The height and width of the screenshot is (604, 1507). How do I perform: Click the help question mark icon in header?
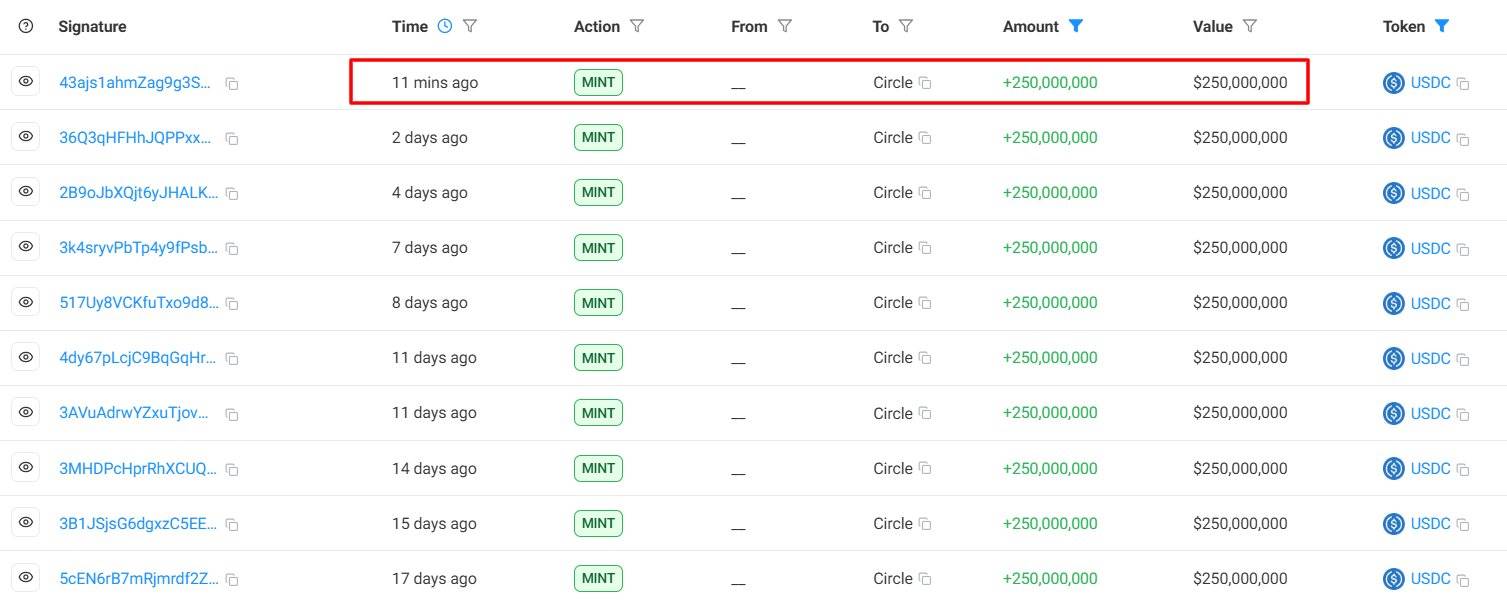(26, 27)
